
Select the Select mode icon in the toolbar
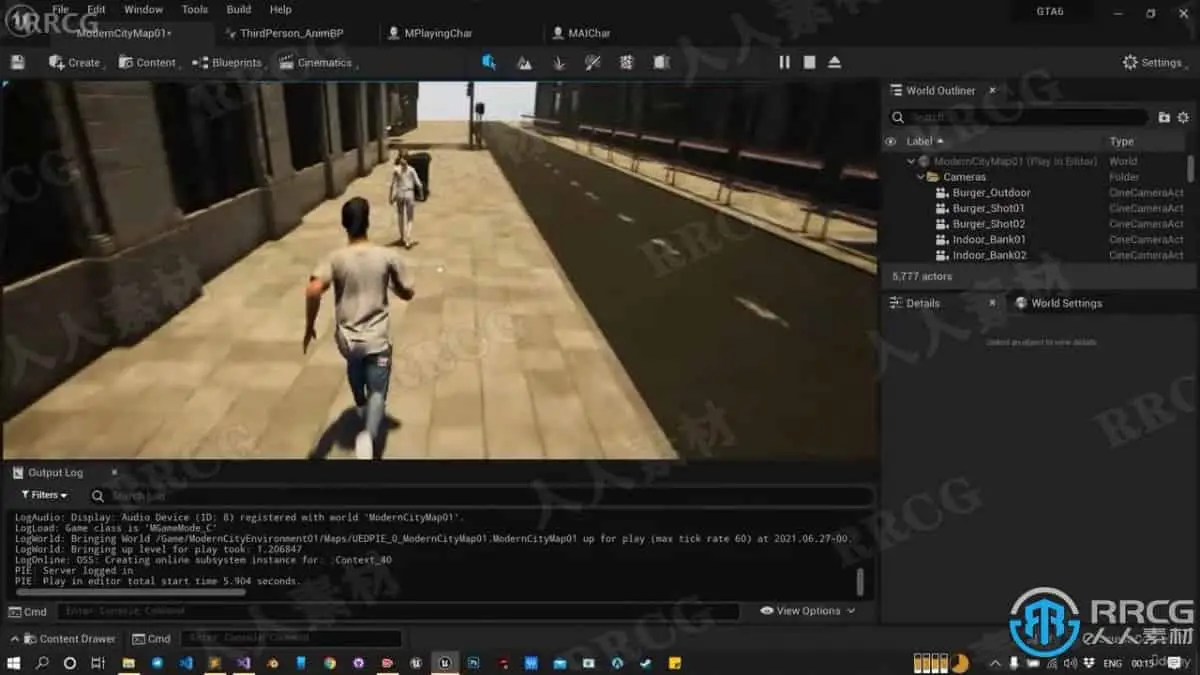tap(489, 62)
